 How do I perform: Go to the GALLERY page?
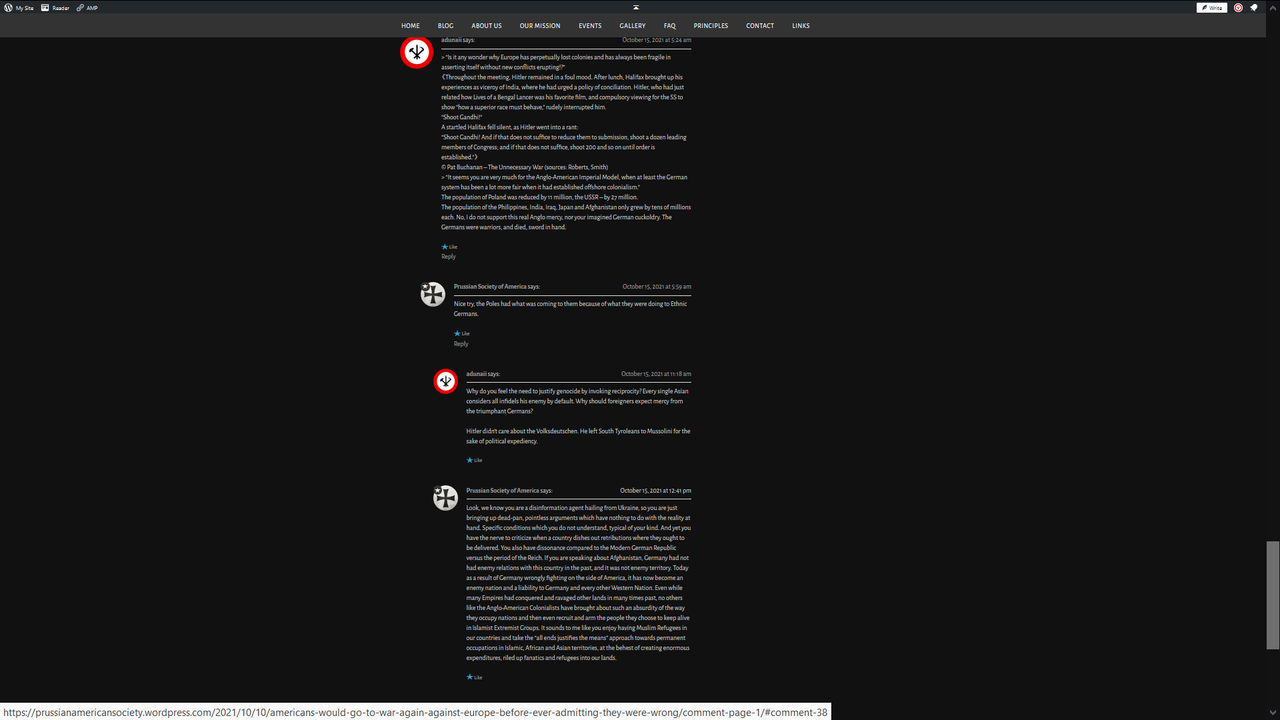tap(632, 25)
